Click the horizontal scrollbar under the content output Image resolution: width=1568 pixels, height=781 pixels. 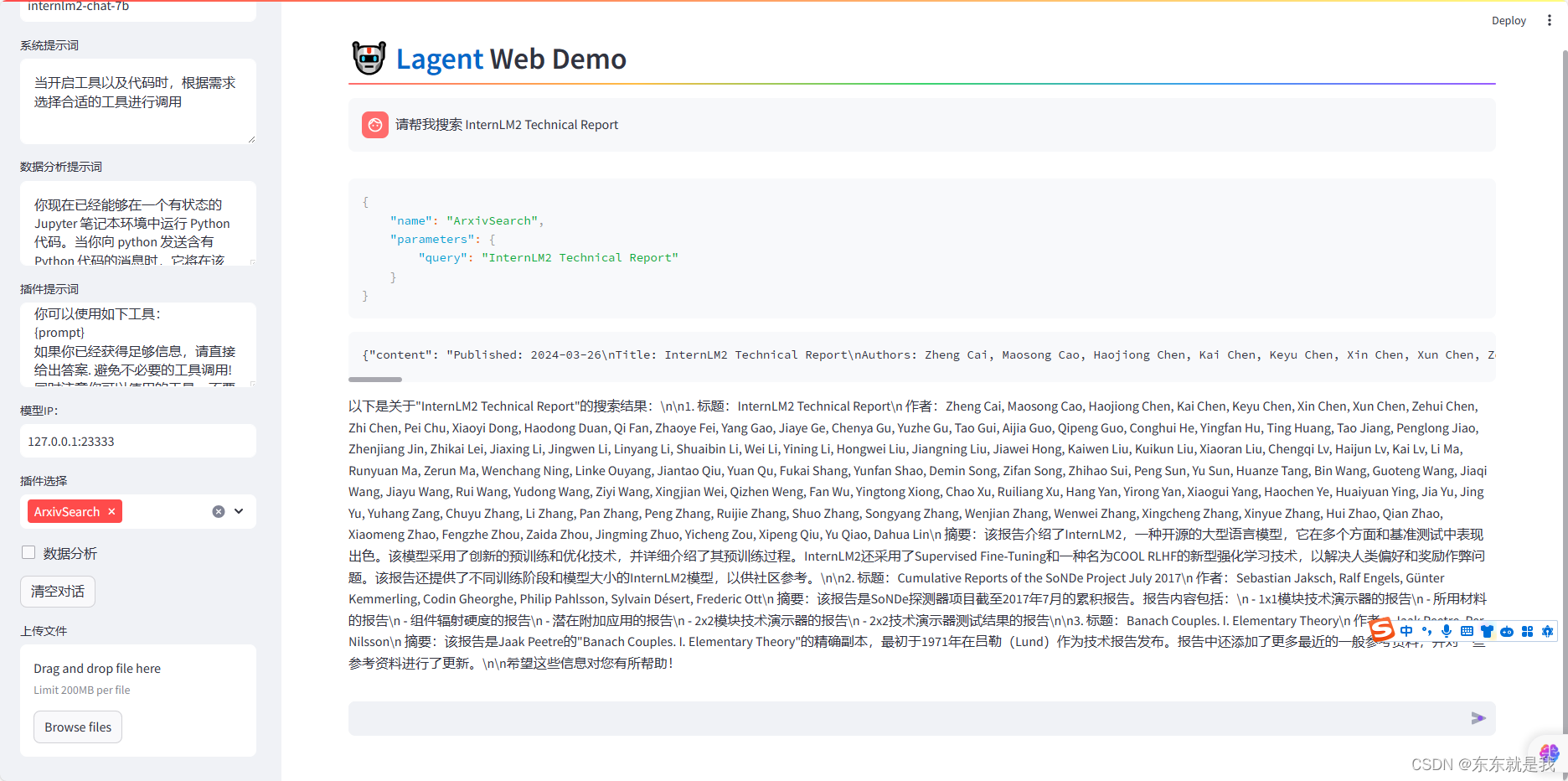coord(375,379)
